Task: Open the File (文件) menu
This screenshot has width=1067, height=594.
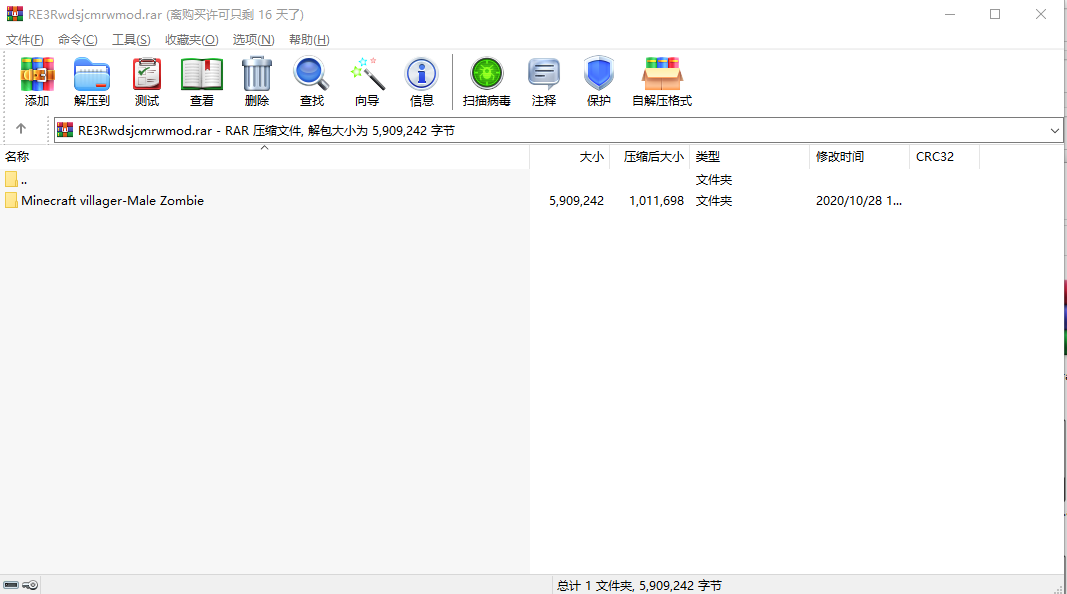Action: [24, 39]
